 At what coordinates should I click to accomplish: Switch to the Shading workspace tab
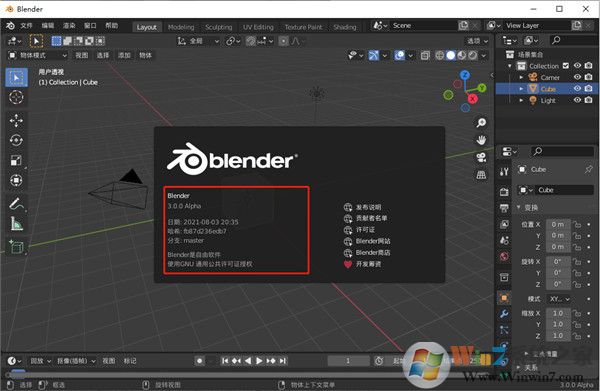[345, 27]
